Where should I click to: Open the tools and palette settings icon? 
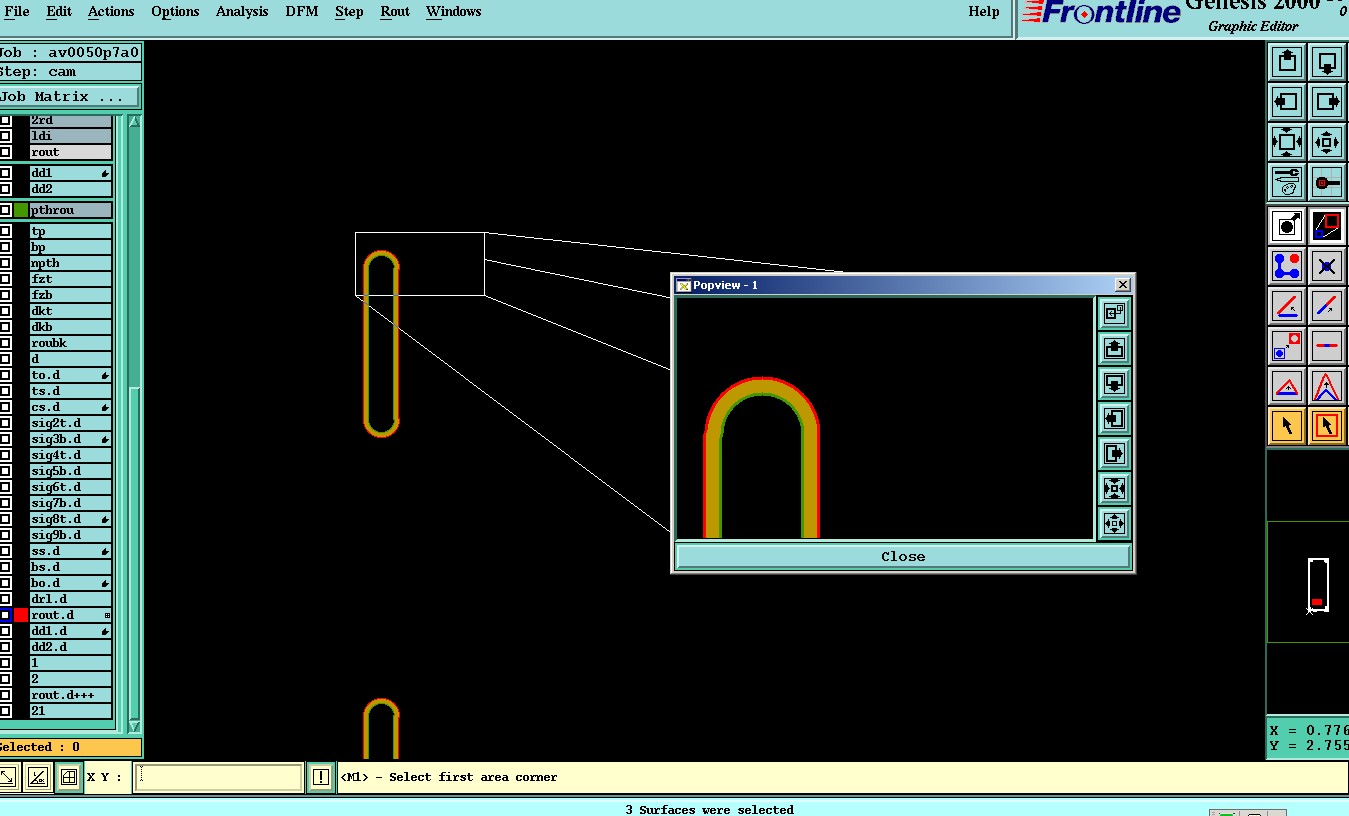1287,182
